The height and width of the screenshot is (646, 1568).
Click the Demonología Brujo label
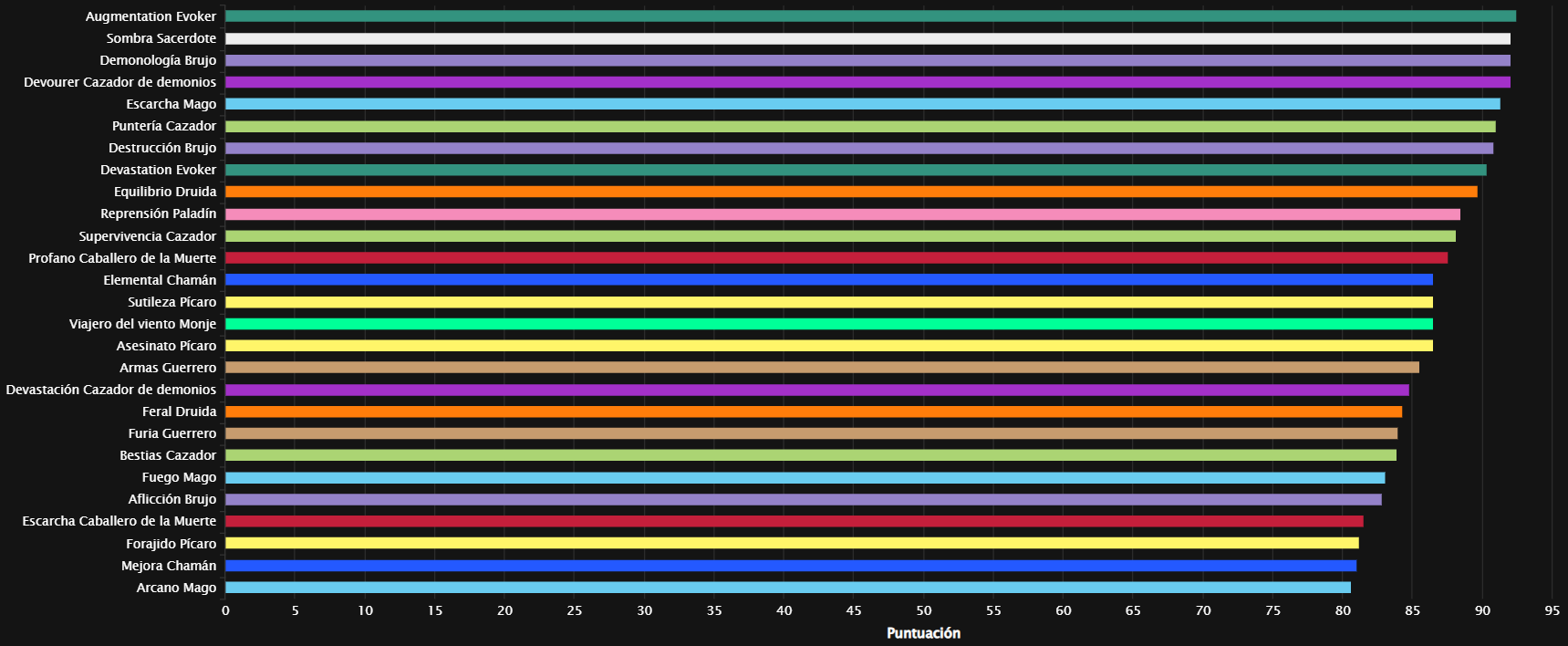pyautogui.click(x=158, y=60)
